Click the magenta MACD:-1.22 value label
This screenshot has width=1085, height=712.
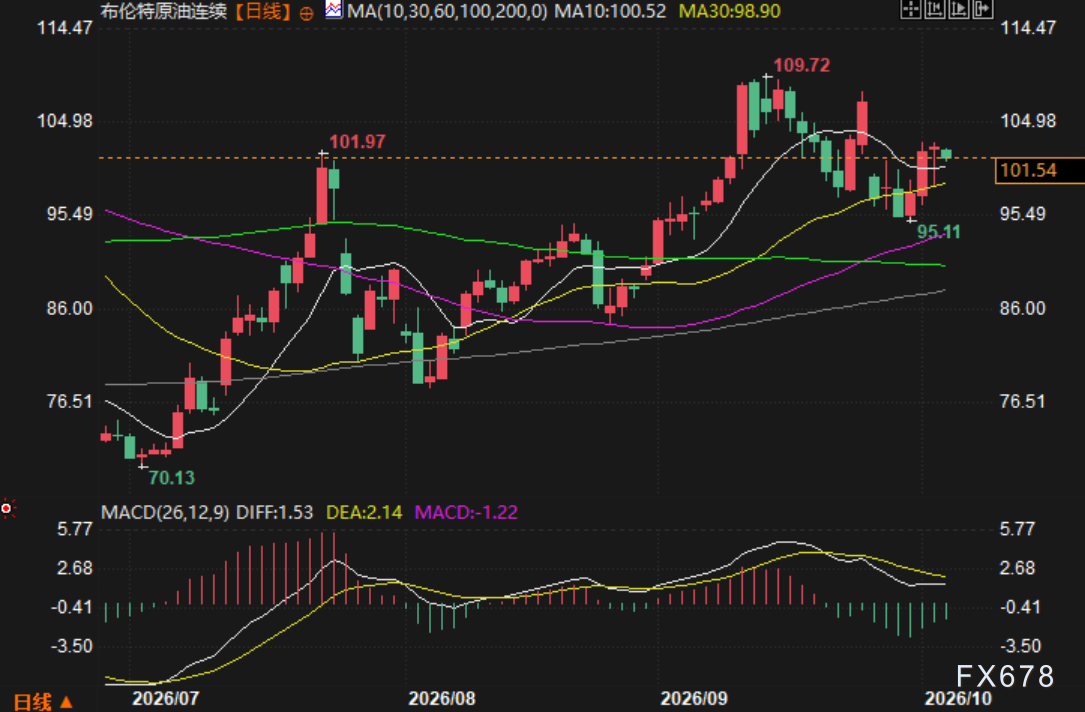tap(466, 512)
